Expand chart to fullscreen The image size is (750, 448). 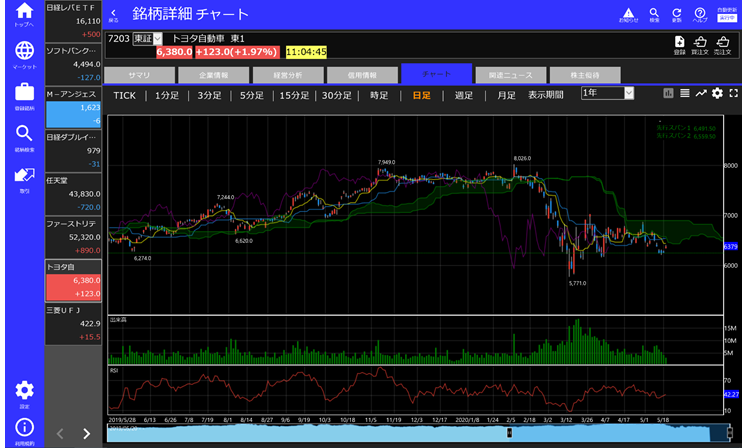(733, 93)
